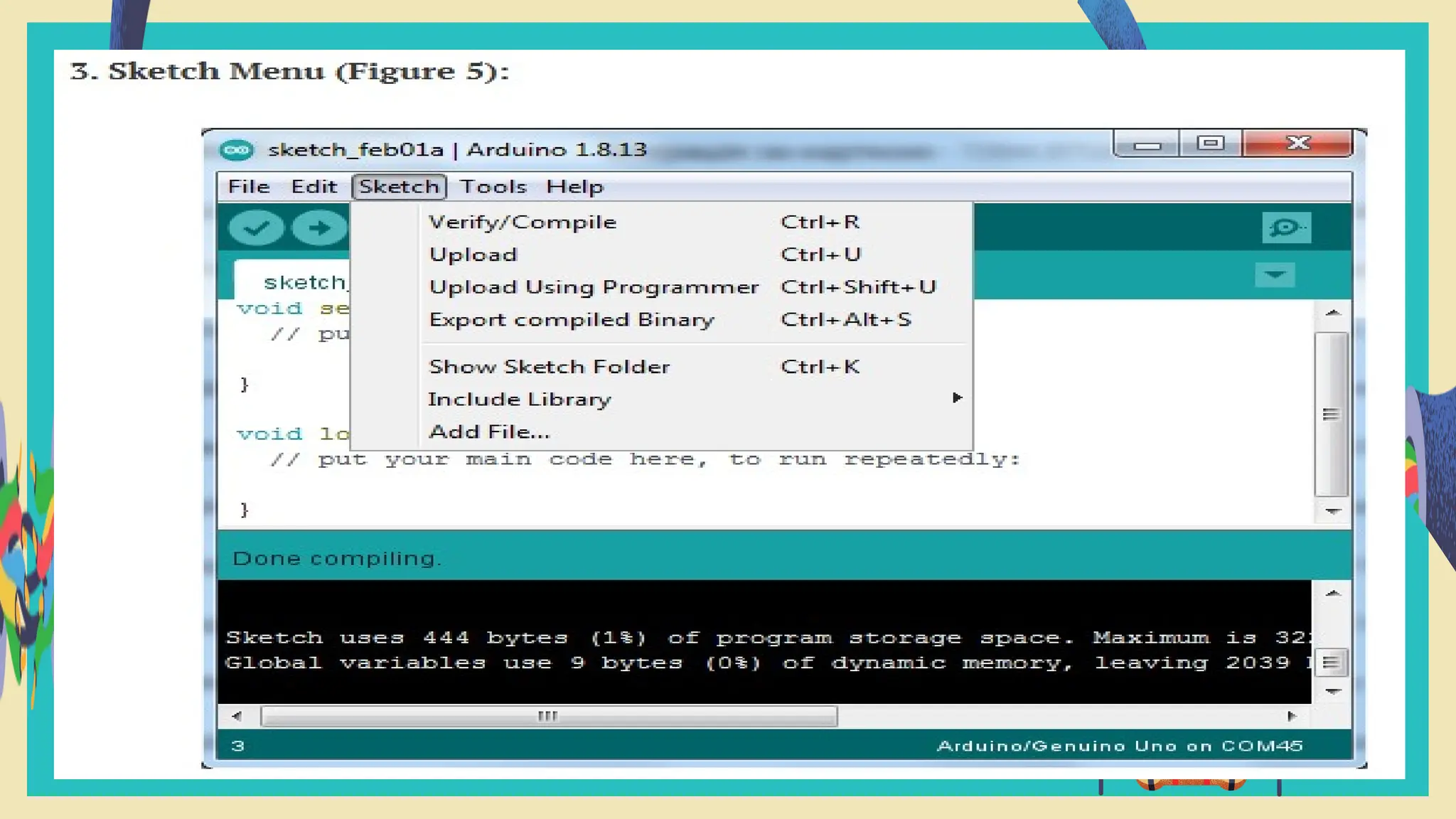Click horizontal scrollbar right arrow

click(x=1292, y=716)
